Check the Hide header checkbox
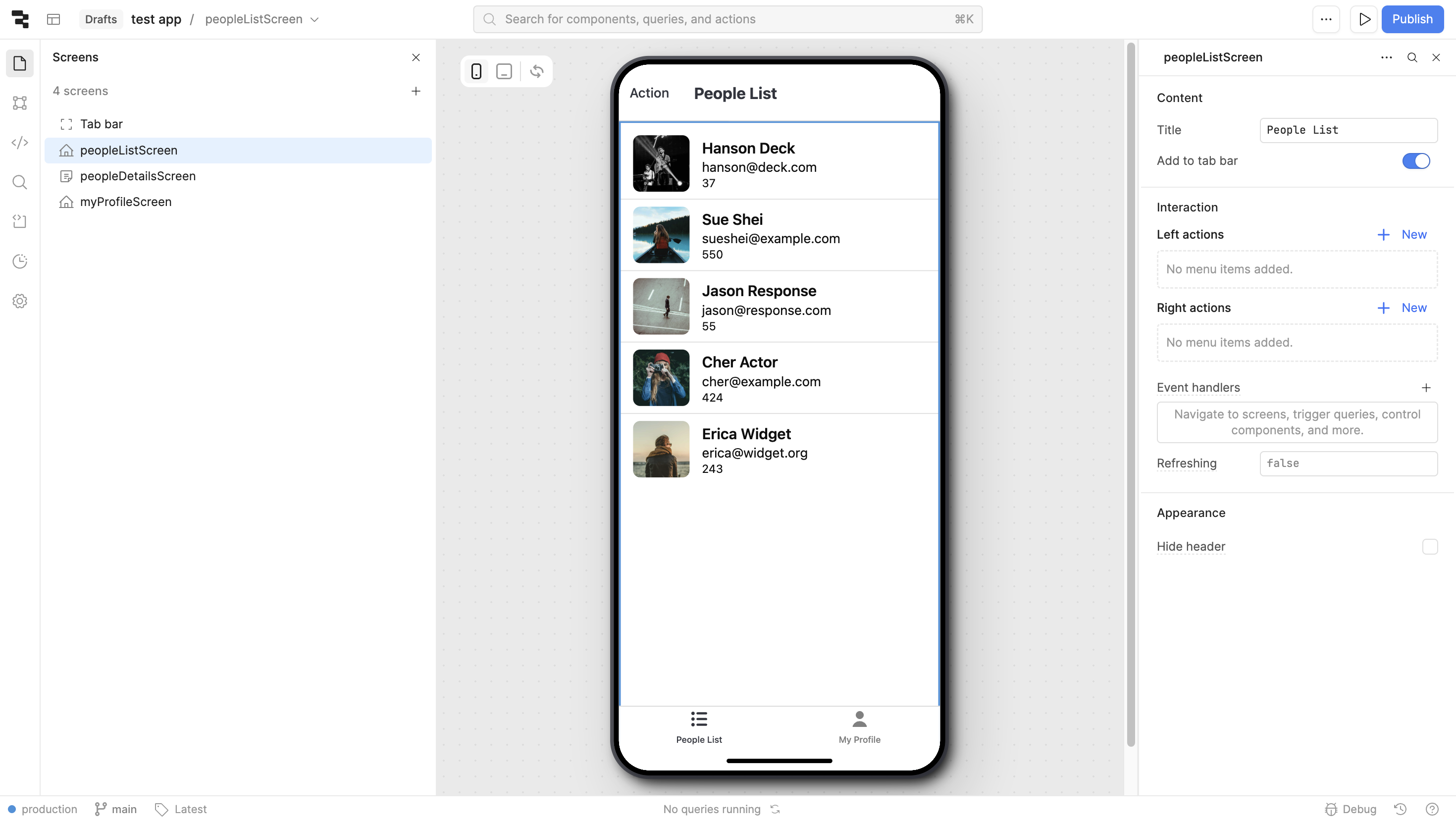Image resolution: width=1456 pixels, height=823 pixels. 1429,547
